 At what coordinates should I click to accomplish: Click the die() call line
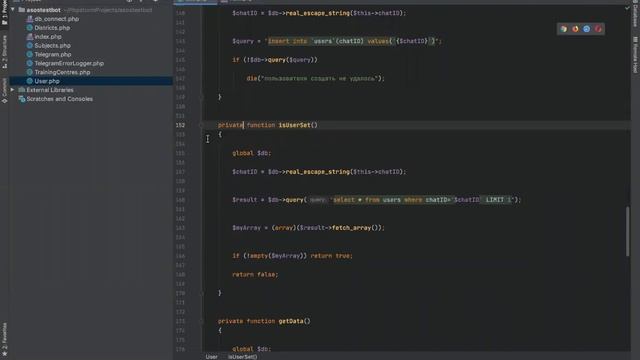315,78
